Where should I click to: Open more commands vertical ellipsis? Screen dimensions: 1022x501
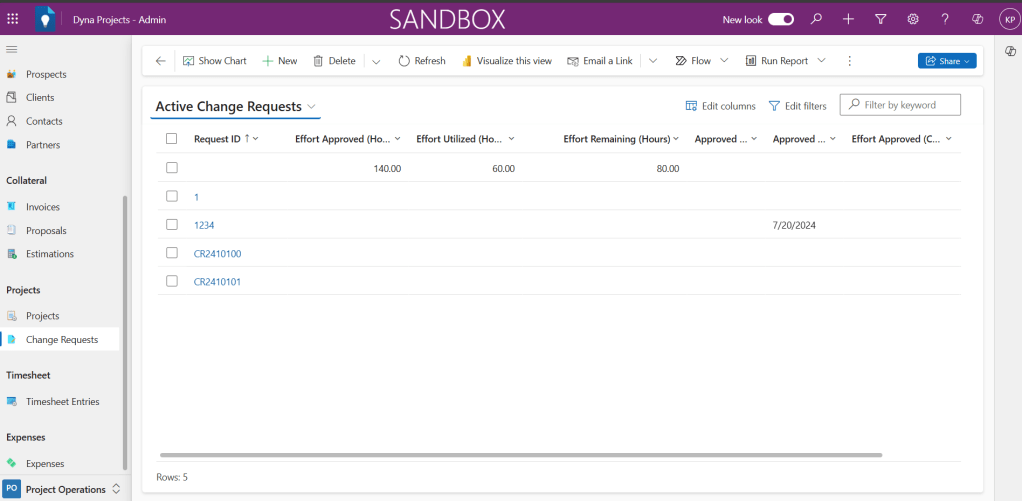pos(849,61)
